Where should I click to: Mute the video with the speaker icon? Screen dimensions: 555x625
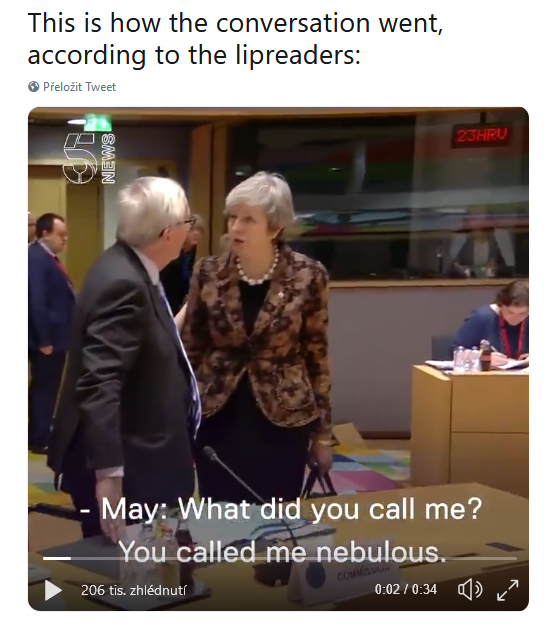click(x=470, y=589)
